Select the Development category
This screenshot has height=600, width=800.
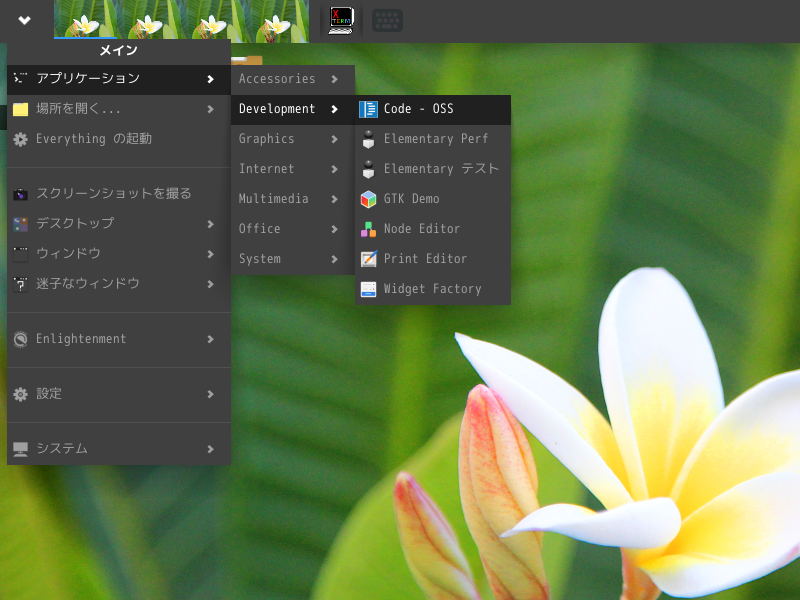pos(293,109)
